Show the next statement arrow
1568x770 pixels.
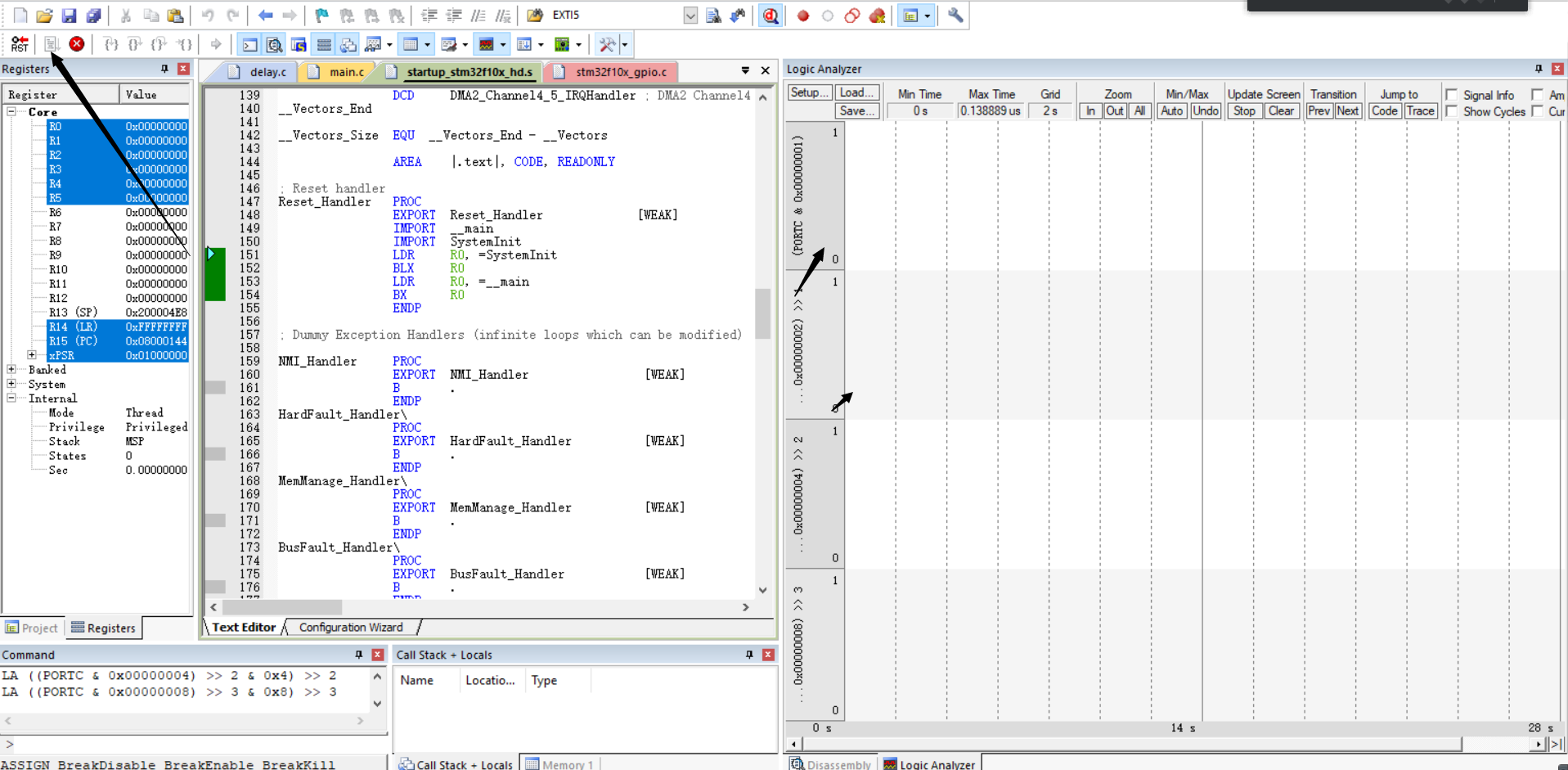[x=216, y=44]
